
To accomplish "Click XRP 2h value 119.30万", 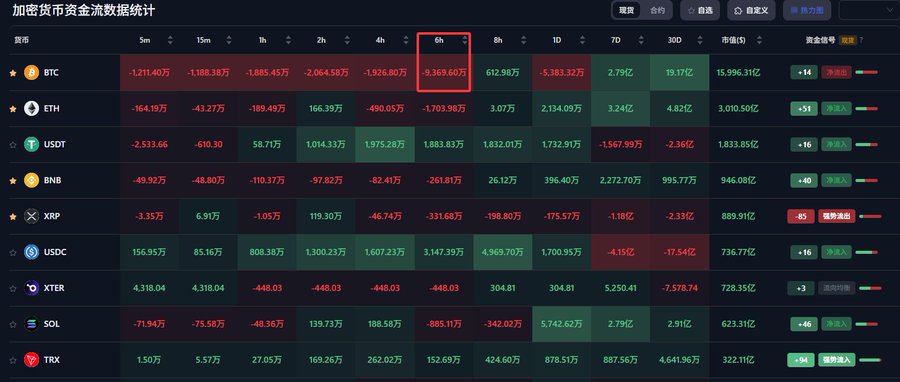I will (x=326, y=216).
